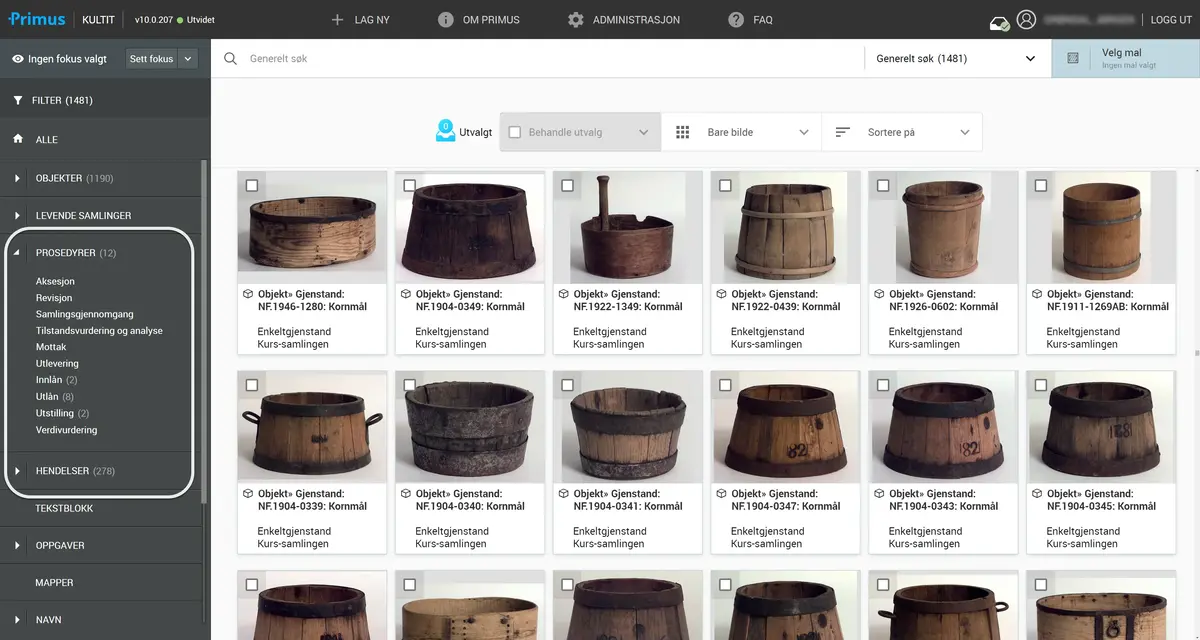Click the Sett fokus button
Image resolution: width=1200 pixels, height=640 pixels.
pyautogui.click(x=151, y=59)
